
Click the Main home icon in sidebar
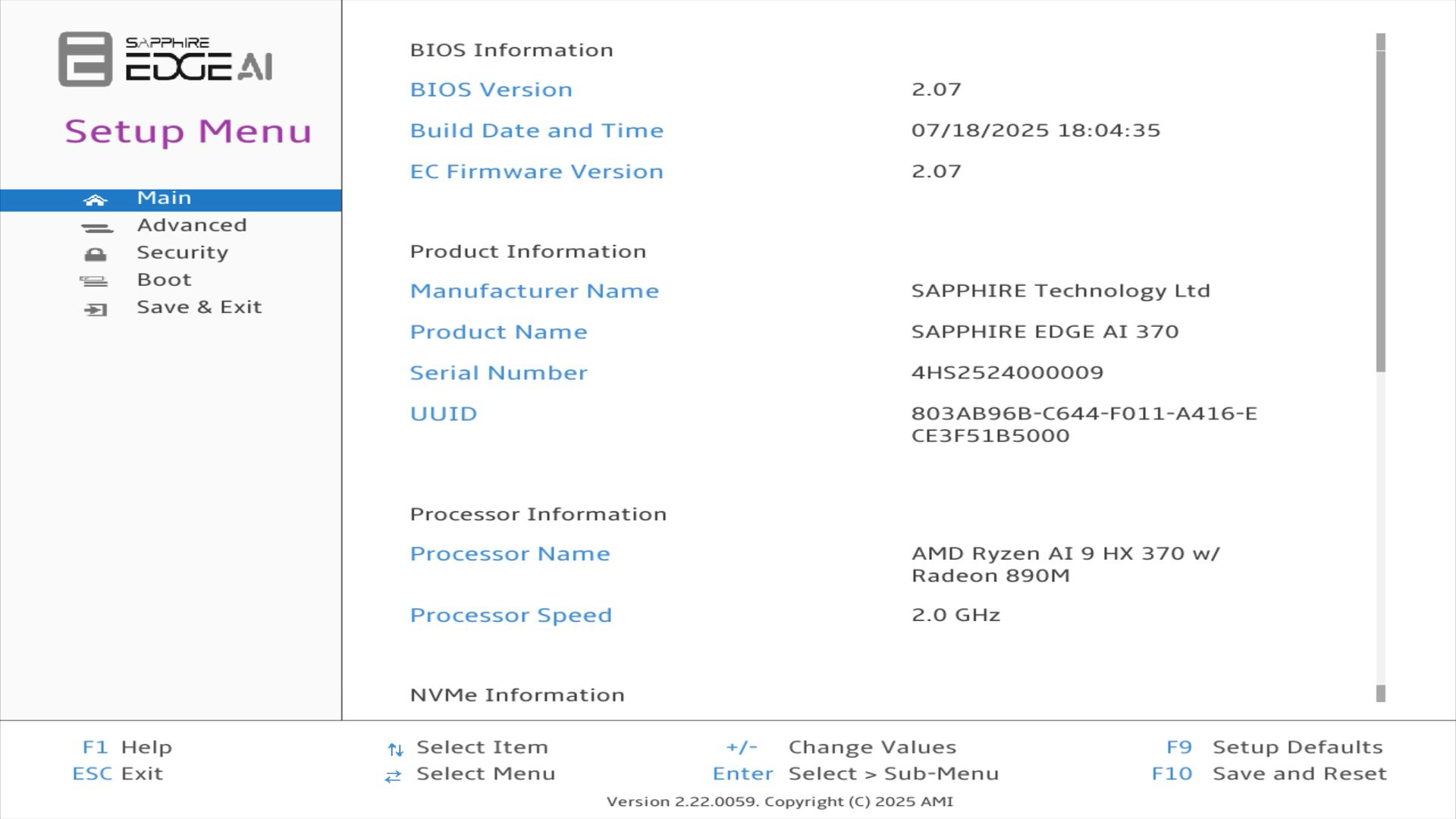point(96,200)
